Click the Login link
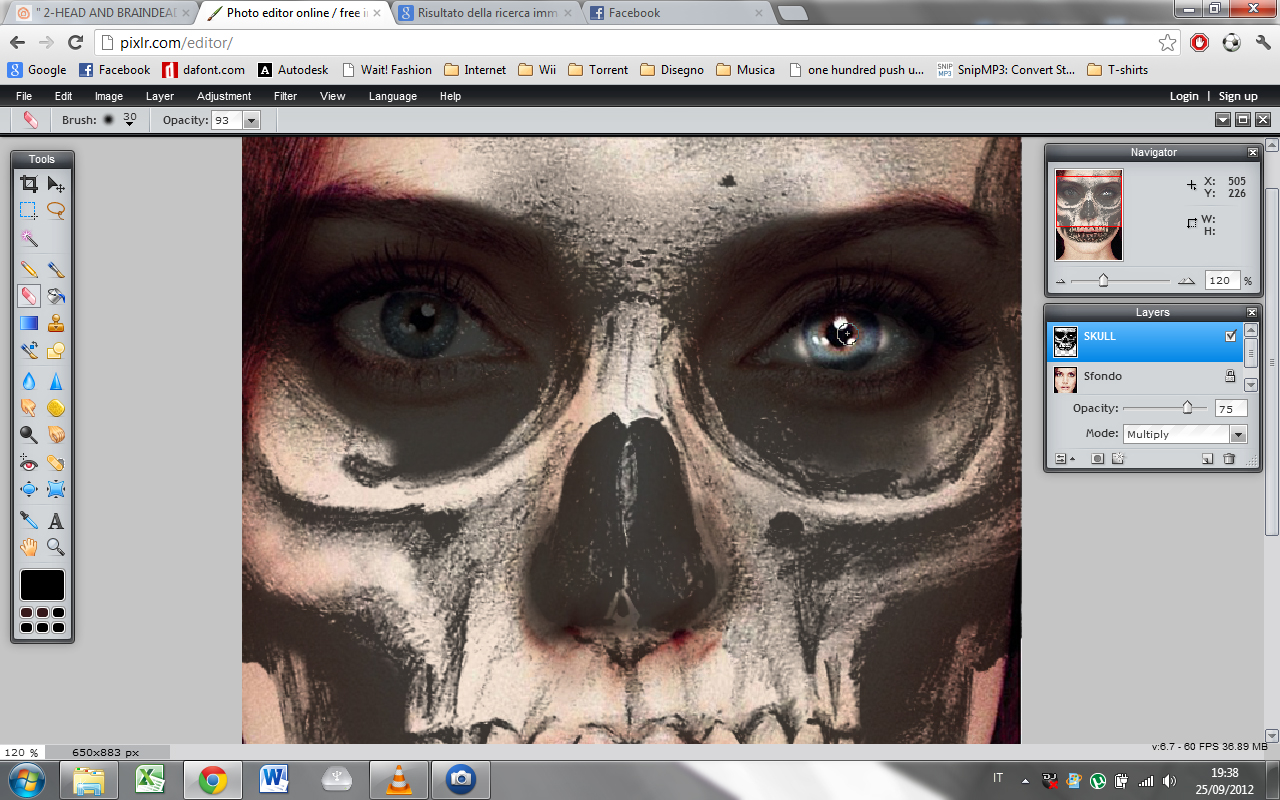Viewport: 1280px width, 800px height. point(1184,96)
